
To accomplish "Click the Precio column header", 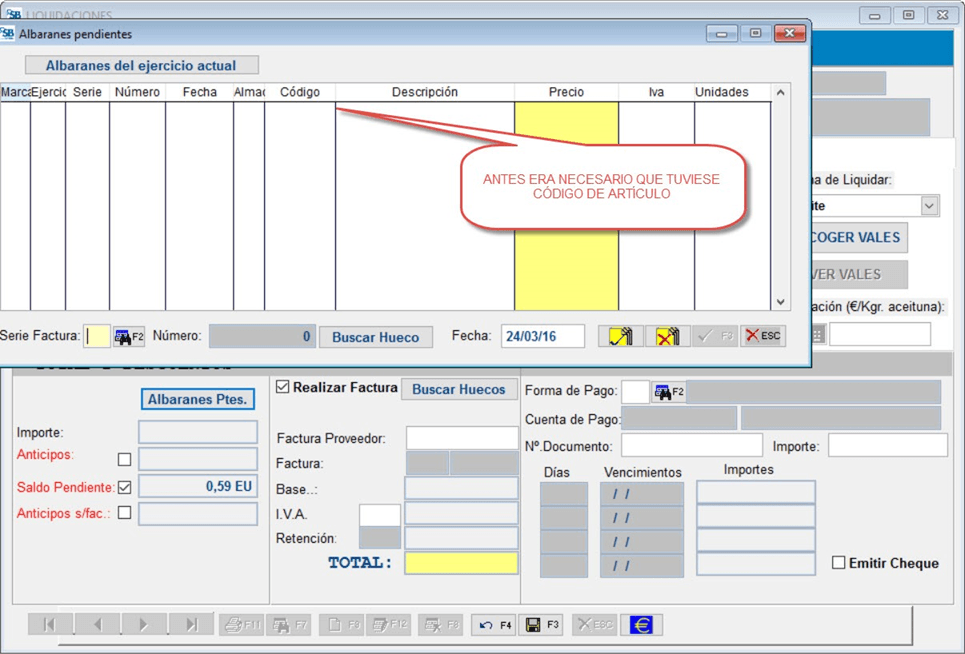I will 566,92.
